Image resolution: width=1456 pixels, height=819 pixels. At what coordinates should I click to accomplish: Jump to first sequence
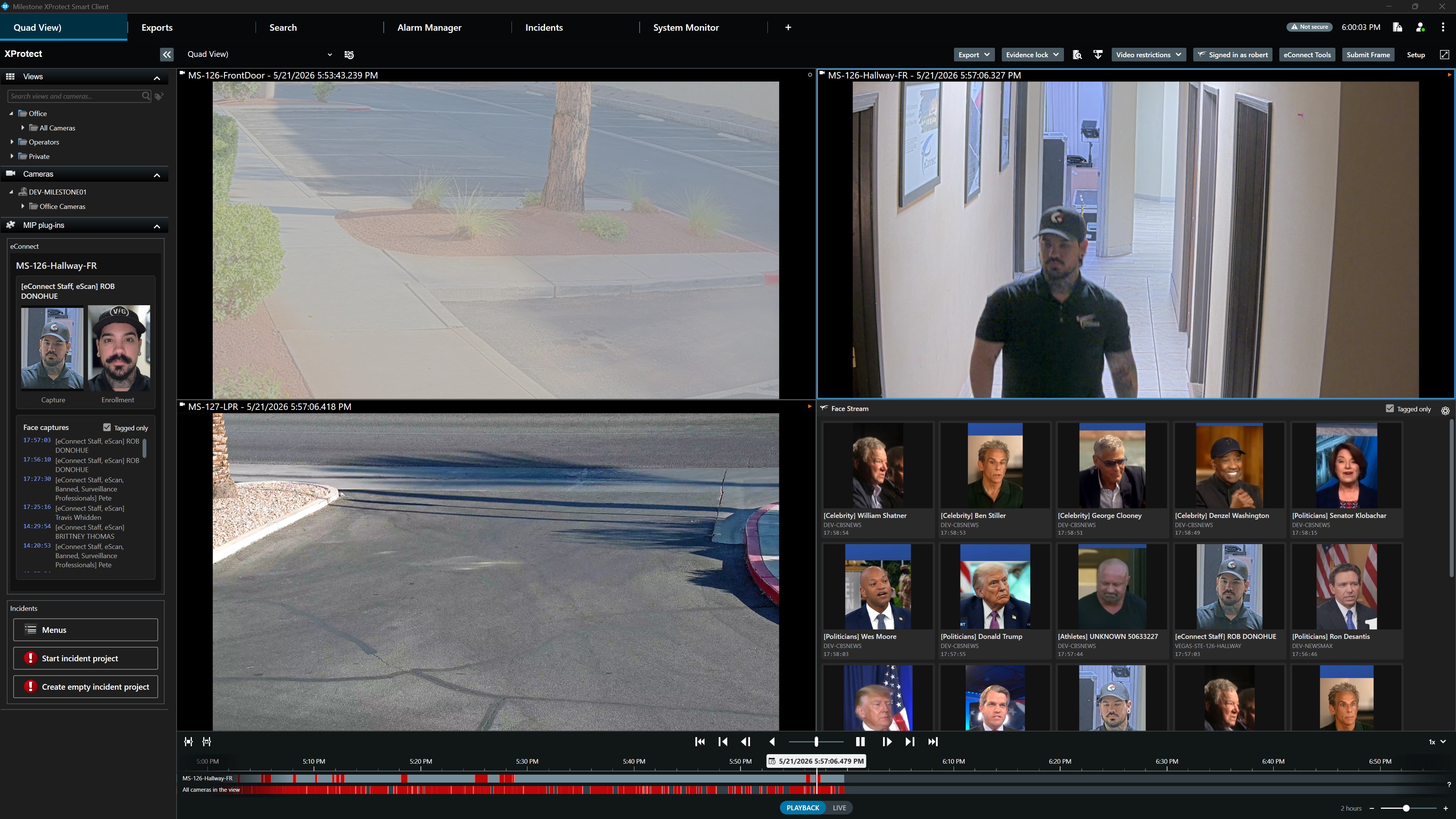700,742
